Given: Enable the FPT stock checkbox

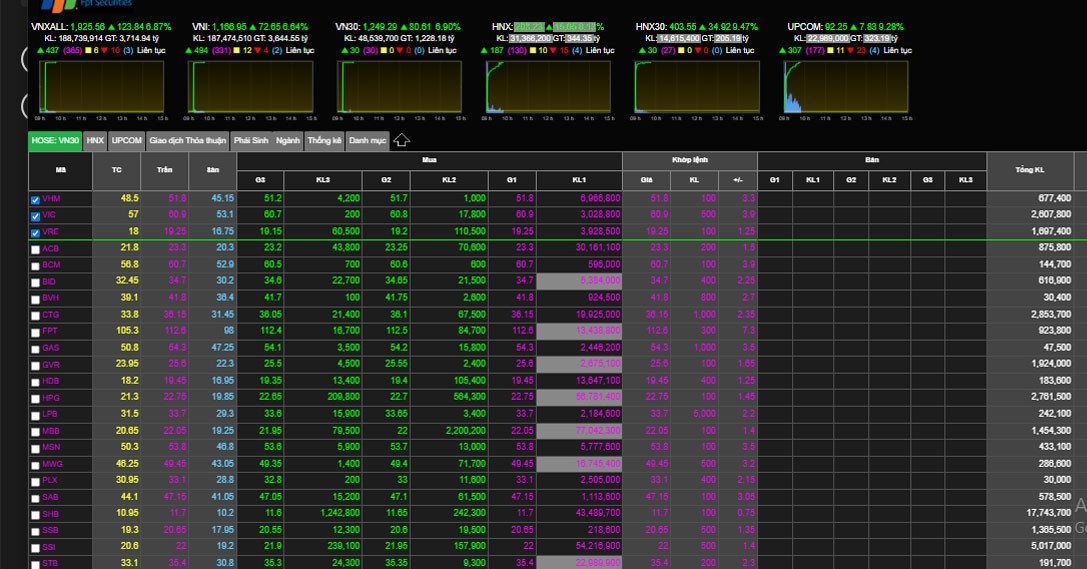Looking at the screenshot, I should 36,331.
